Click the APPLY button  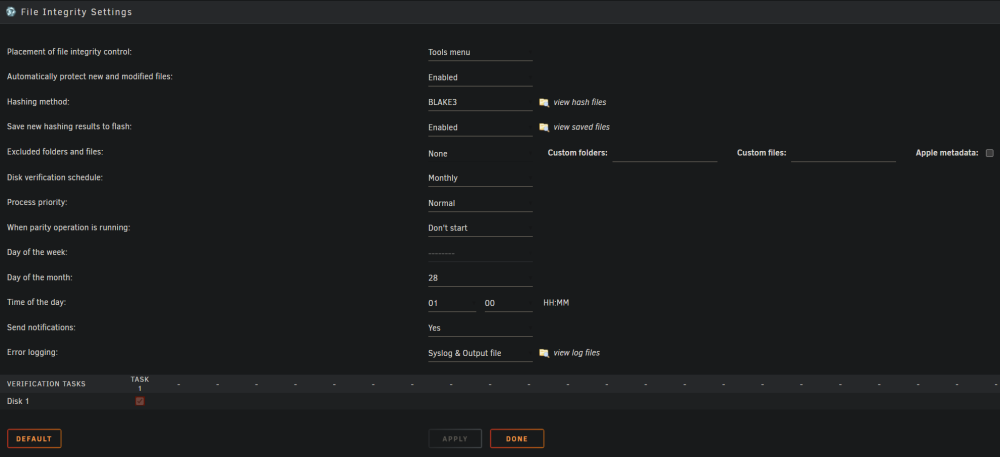click(455, 439)
